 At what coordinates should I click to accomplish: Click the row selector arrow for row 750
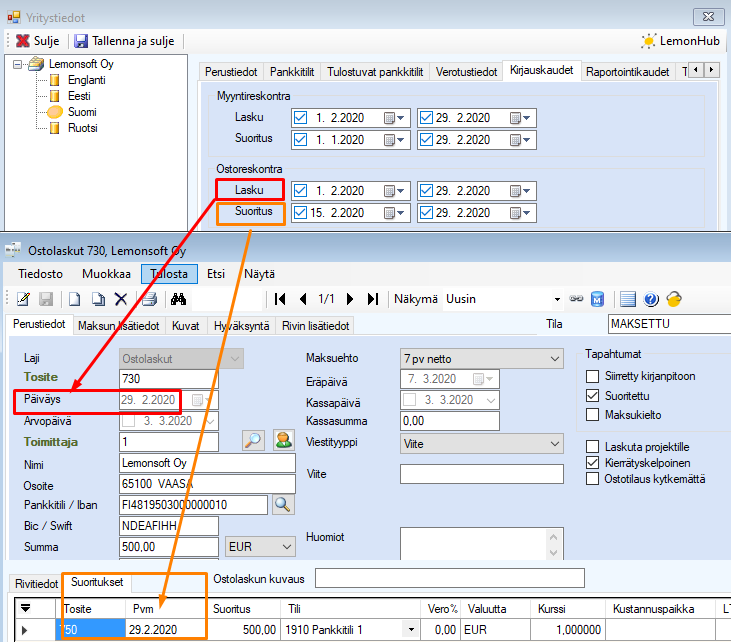(x=24, y=630)
